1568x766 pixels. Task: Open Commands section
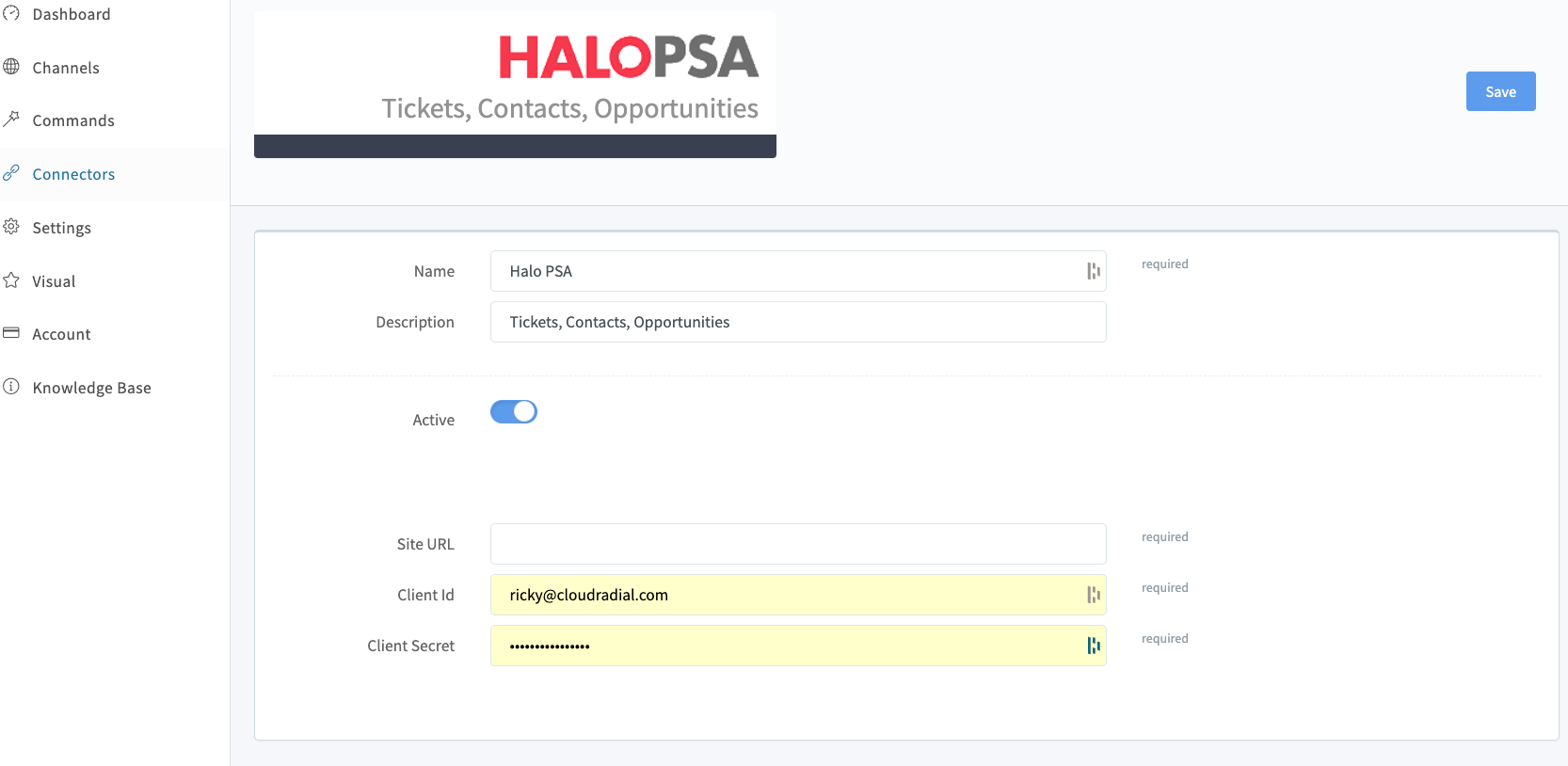[73, 120]
